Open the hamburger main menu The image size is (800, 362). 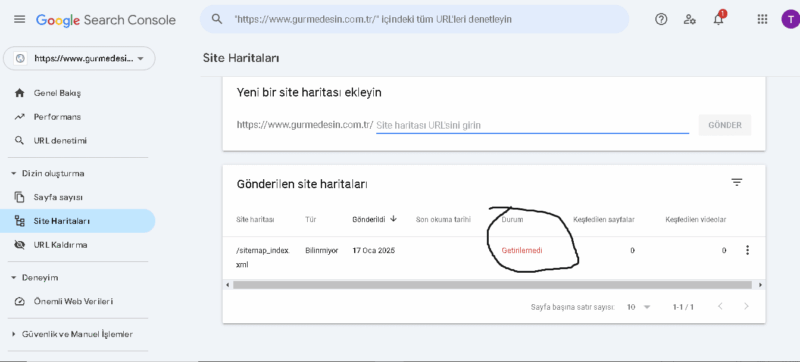tap(19, 19)
